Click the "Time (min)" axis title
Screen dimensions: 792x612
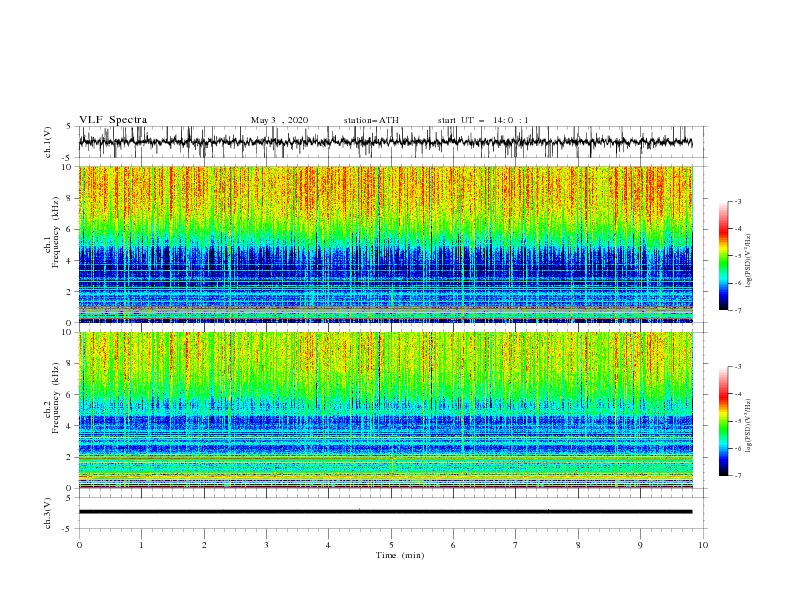pos(400,555)
